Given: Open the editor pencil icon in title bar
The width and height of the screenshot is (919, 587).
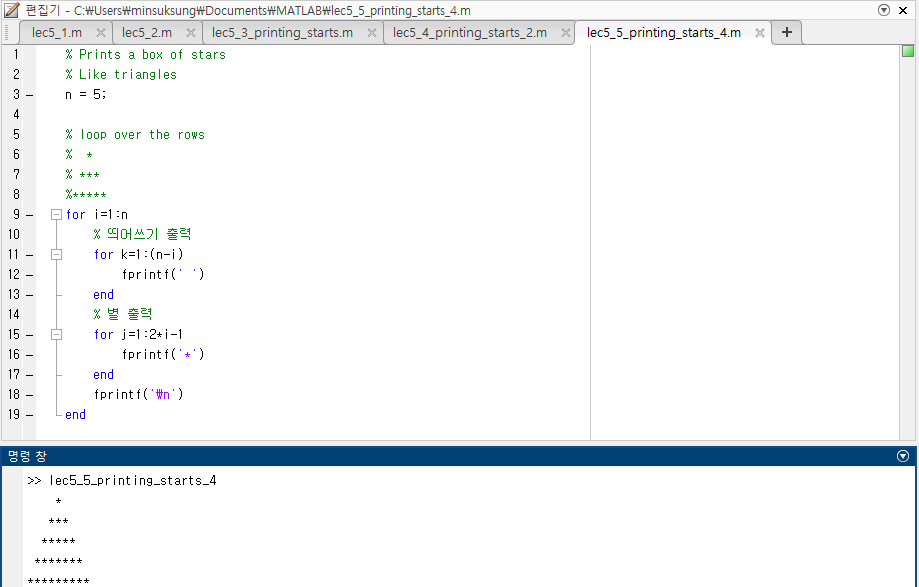Looking at the screenshot, I should tap(11, 10).
